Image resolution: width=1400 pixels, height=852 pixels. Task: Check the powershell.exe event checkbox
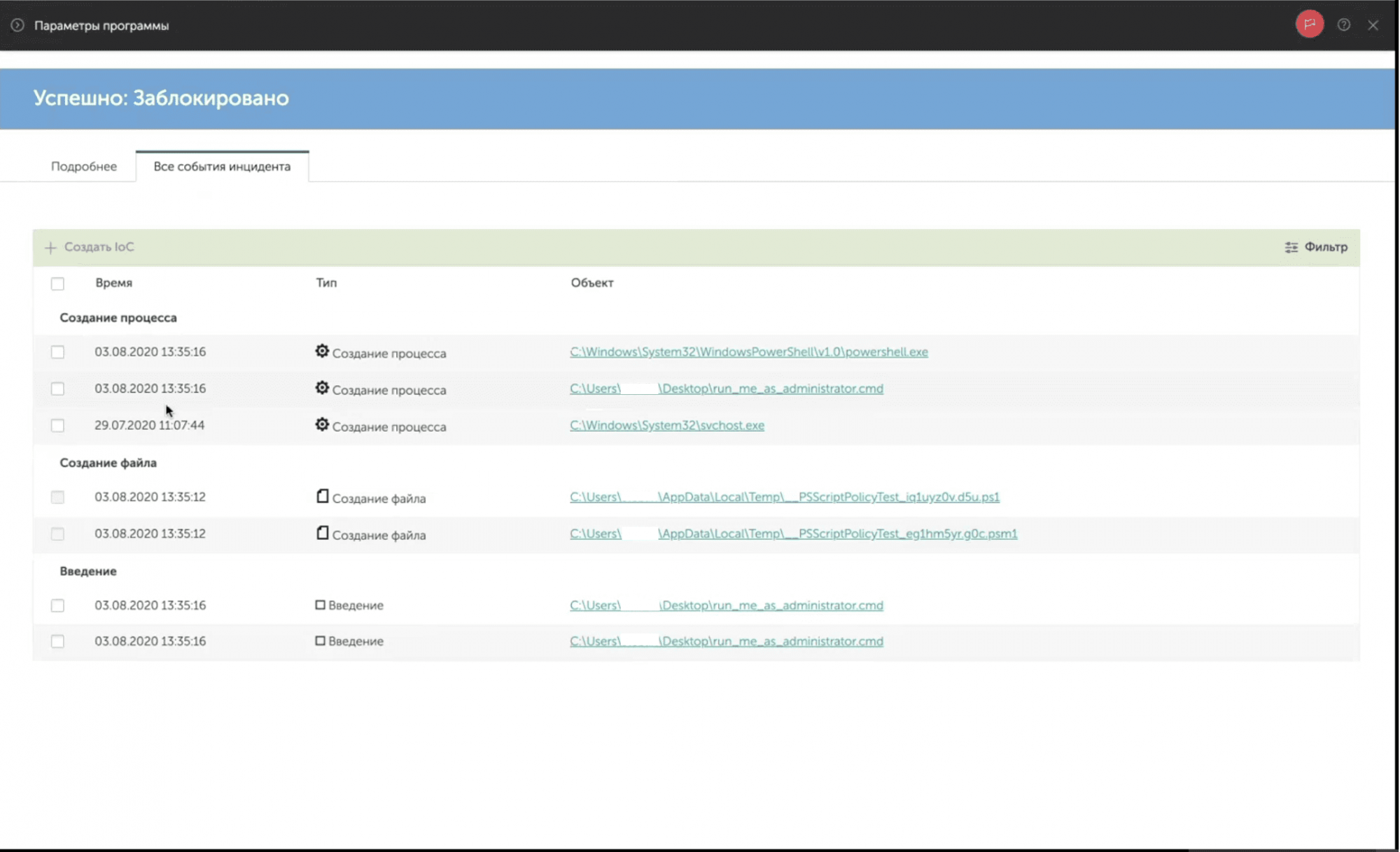click(57, 352)
